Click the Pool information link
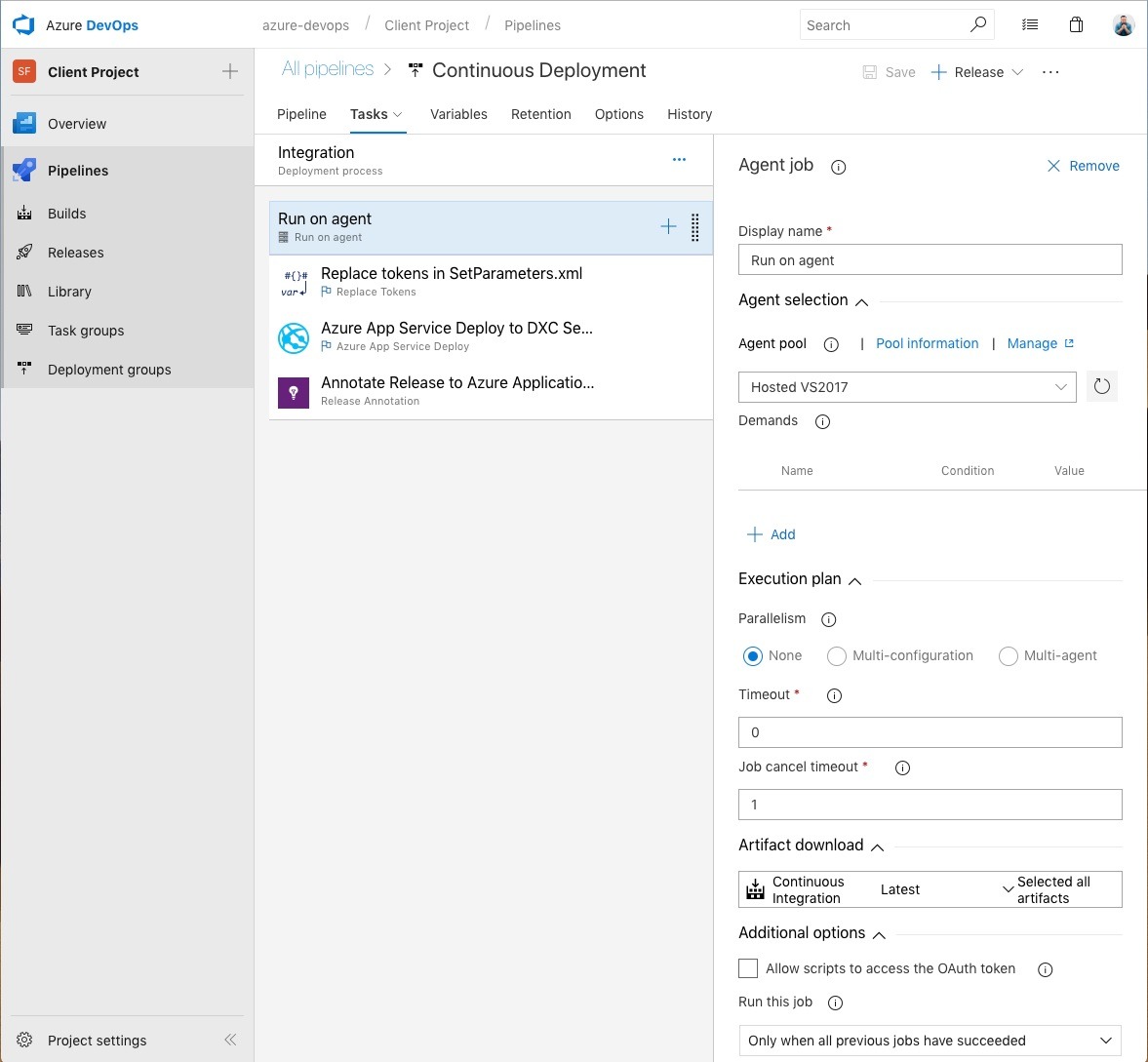The width and height of the screenshot is (1148, 1062). coord(927,343)
